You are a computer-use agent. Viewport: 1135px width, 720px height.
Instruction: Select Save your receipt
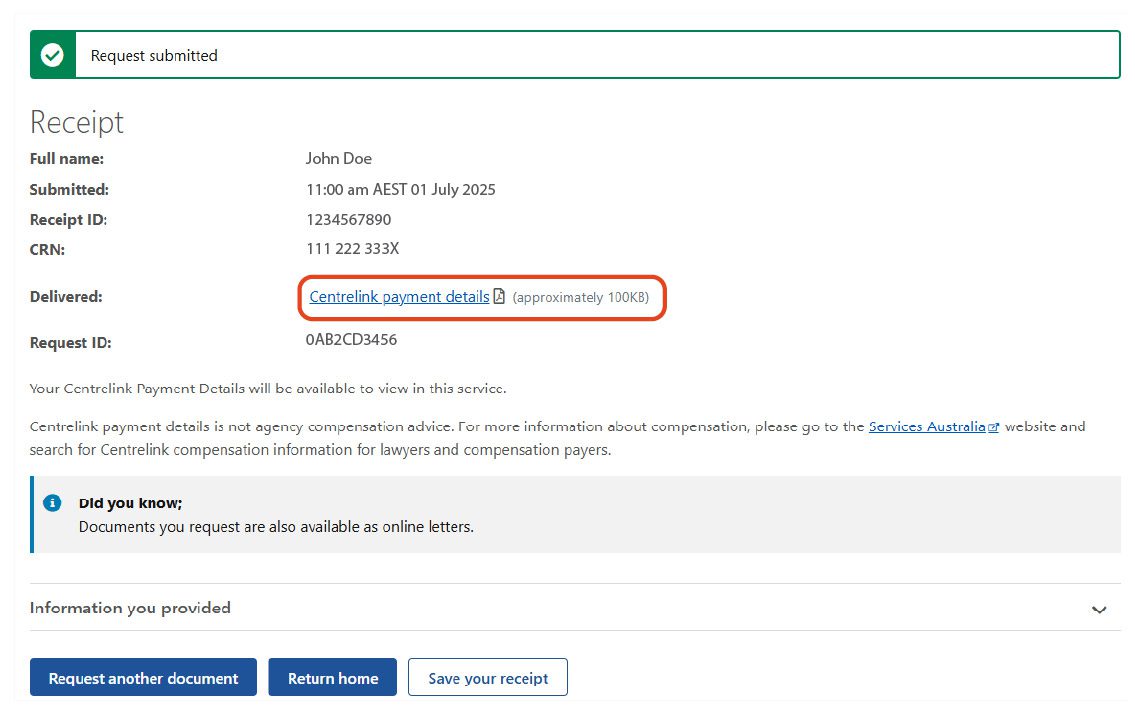coord(487,677)
